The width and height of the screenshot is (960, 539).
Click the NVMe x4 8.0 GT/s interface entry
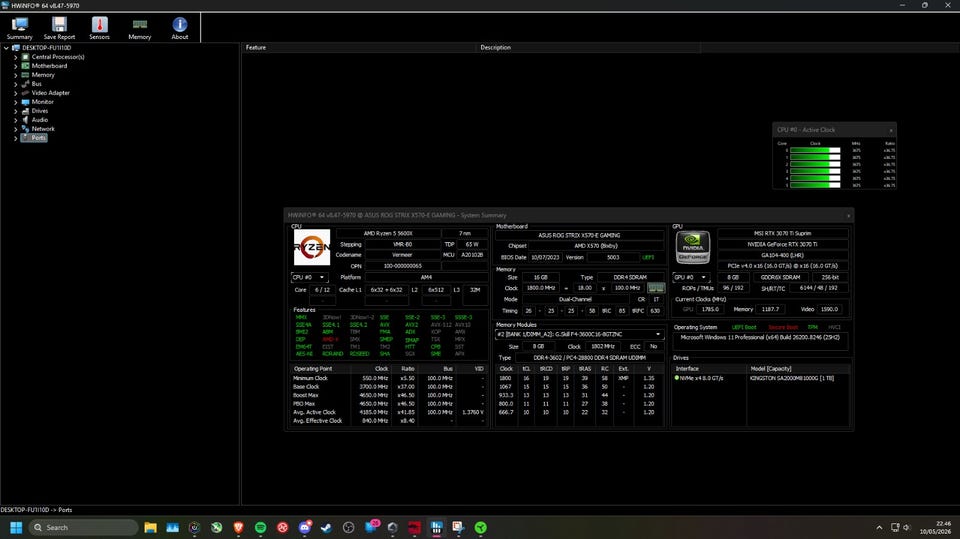701,379
